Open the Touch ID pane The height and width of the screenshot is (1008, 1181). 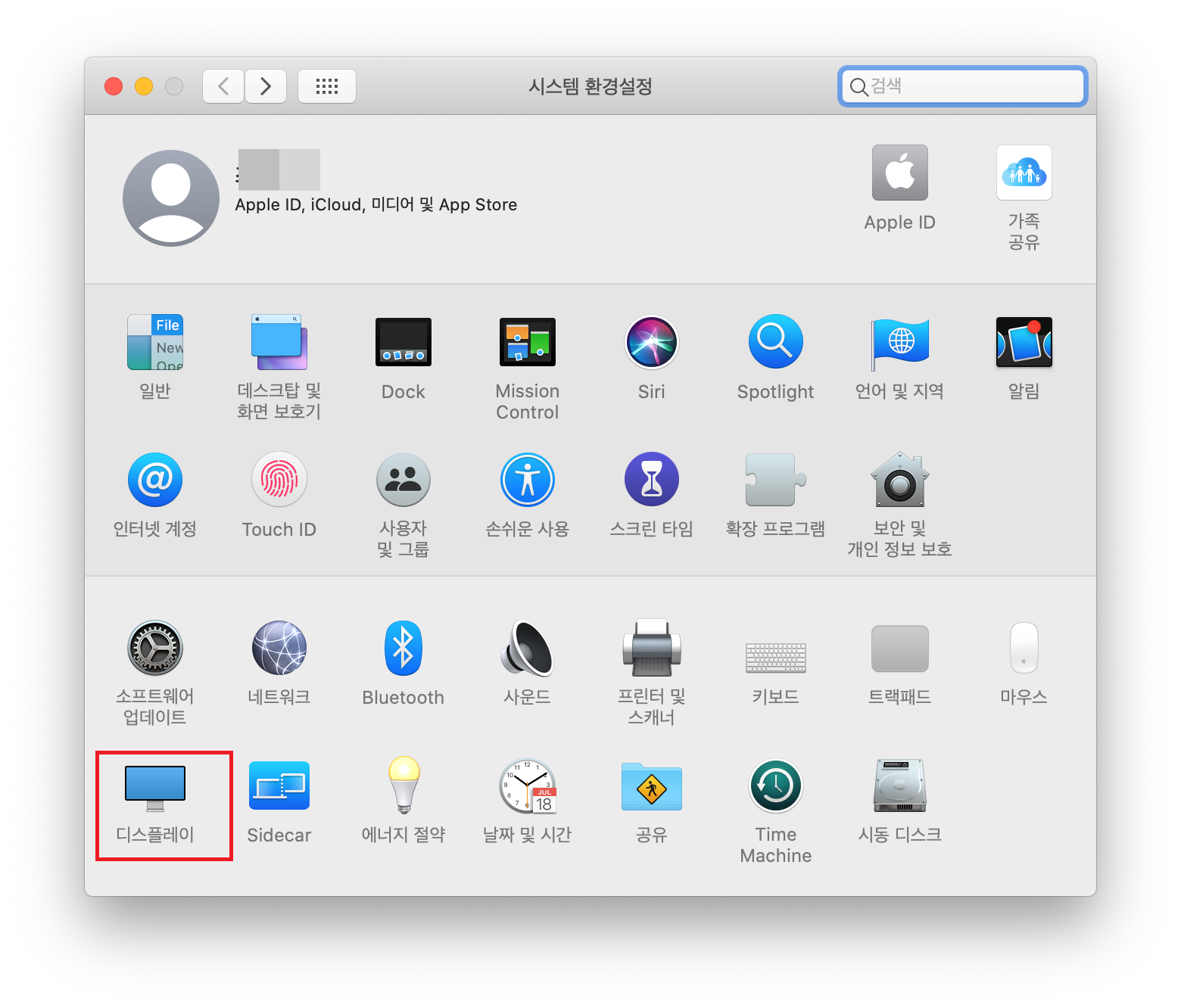coord(279,480)
